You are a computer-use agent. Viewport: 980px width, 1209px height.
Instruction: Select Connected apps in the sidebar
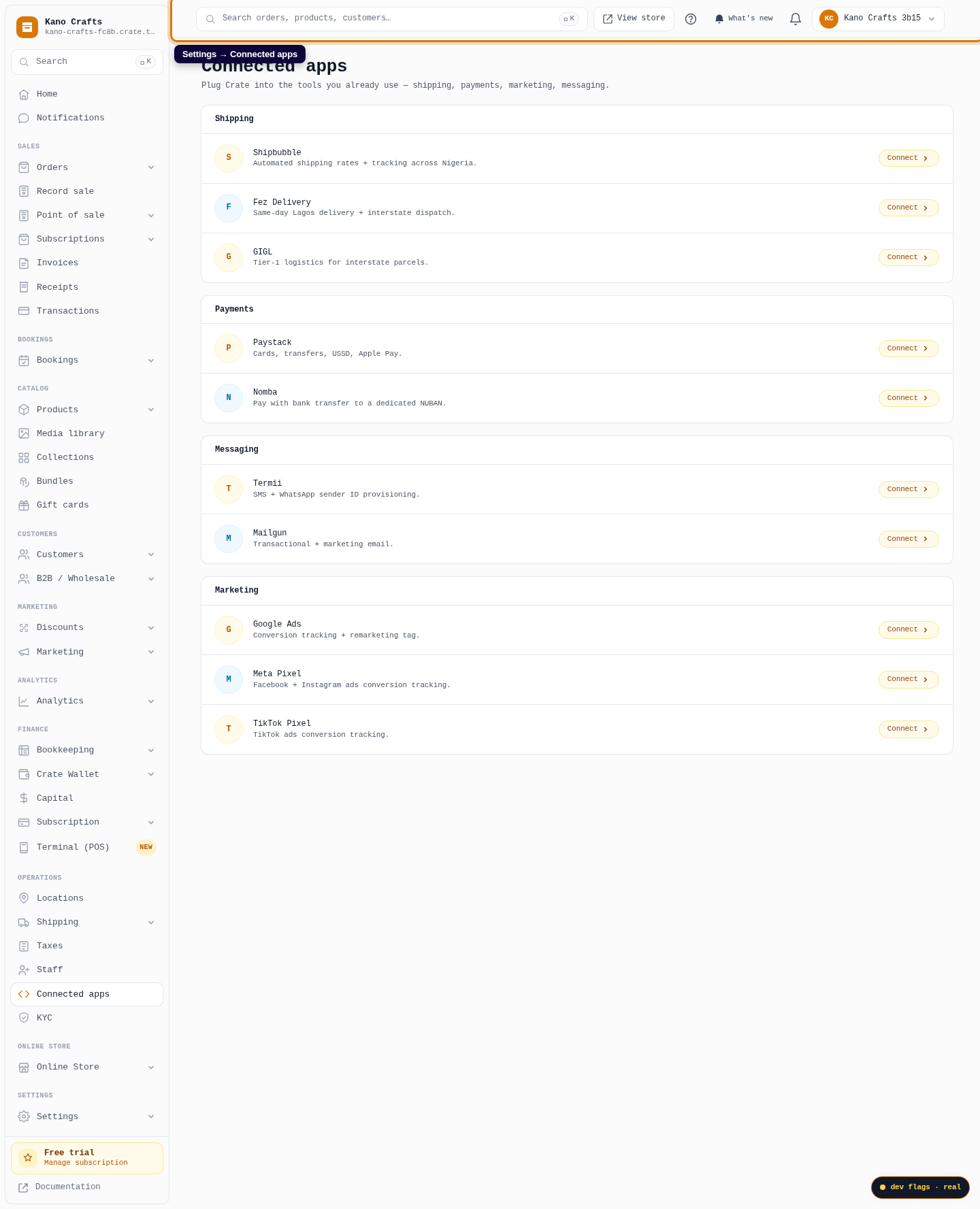(x=87, y=994)
